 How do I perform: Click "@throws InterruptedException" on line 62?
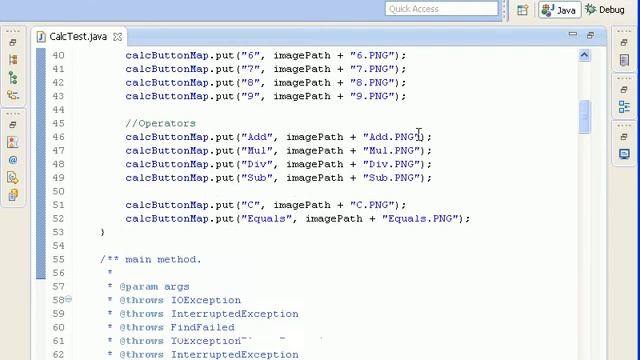tap(209, 355)
